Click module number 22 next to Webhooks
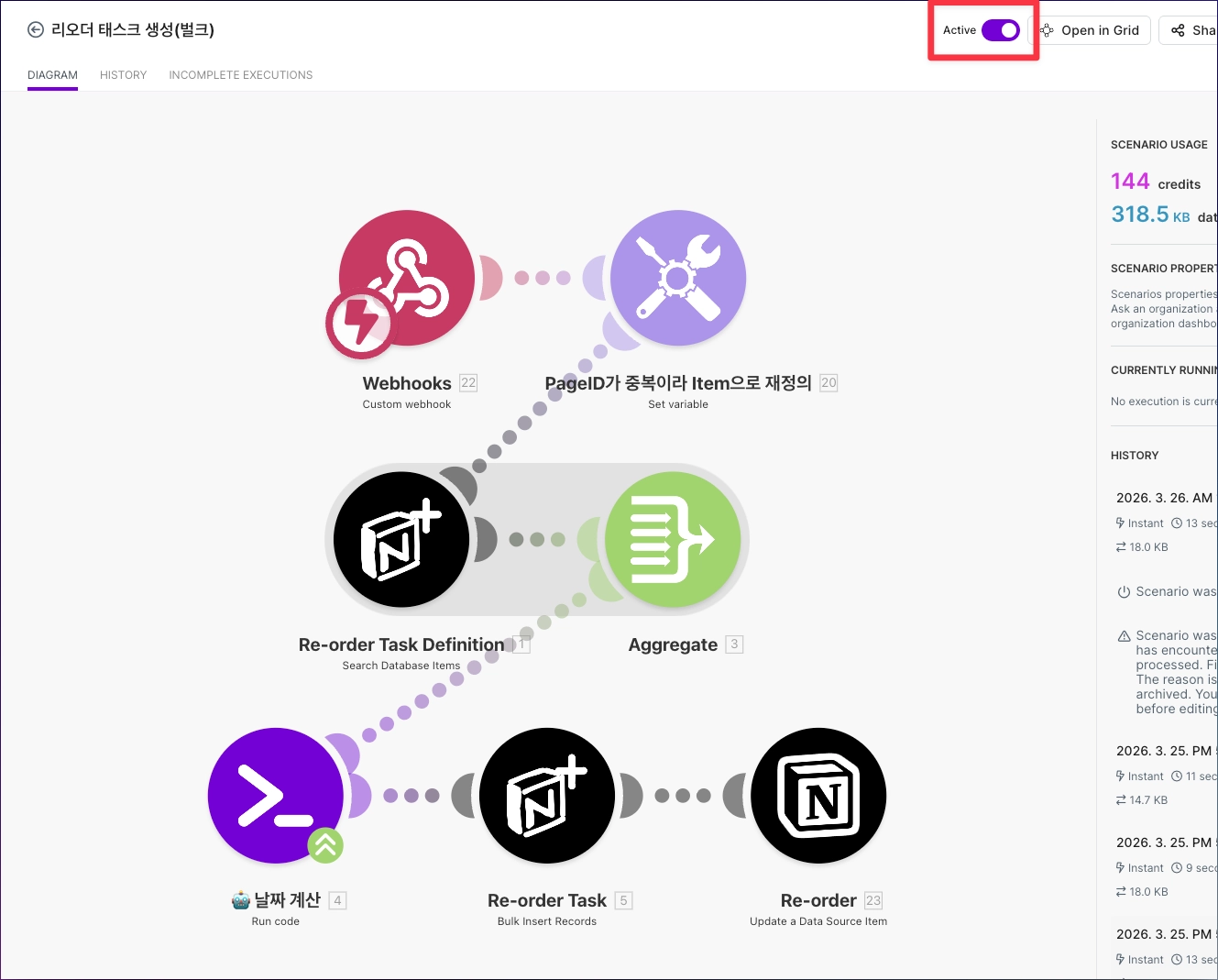Viewport: 1218px width, 980px height. coord(468,383)
